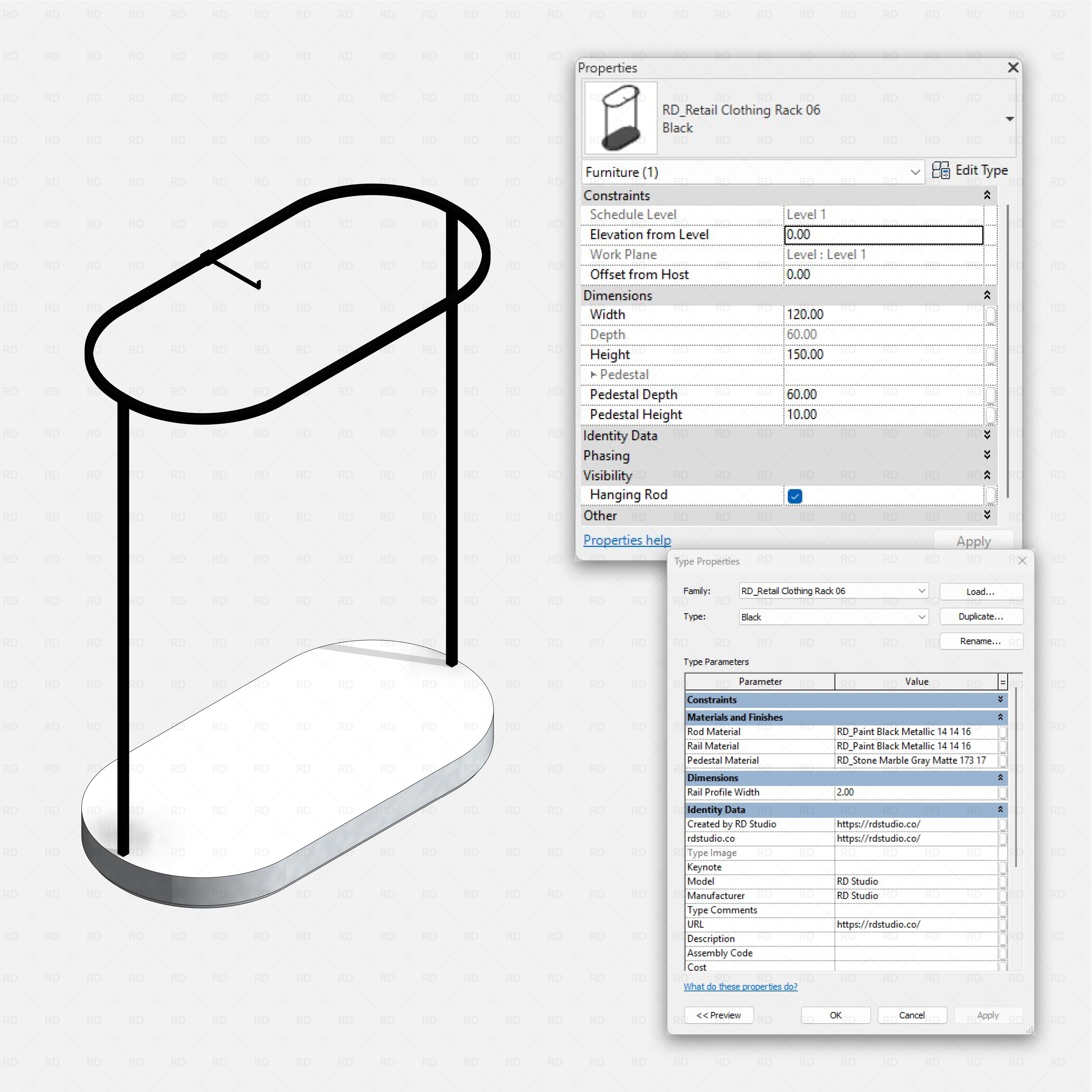This screenshot has width=1092, height=1092.
Task: Click the Offset from Host value
Action: pos(884,275)
